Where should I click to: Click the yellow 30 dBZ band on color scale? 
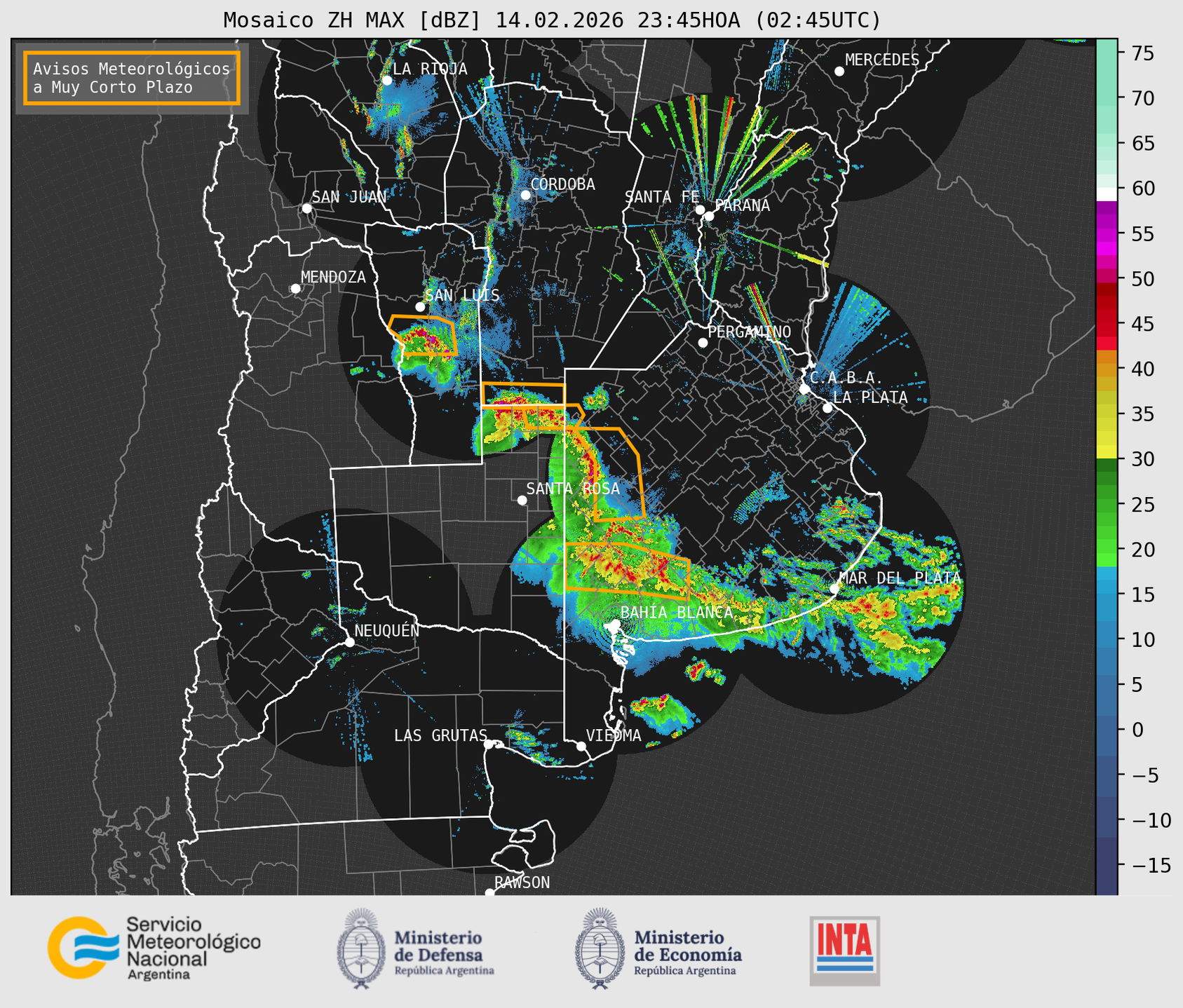click(x=1107, y=452)
